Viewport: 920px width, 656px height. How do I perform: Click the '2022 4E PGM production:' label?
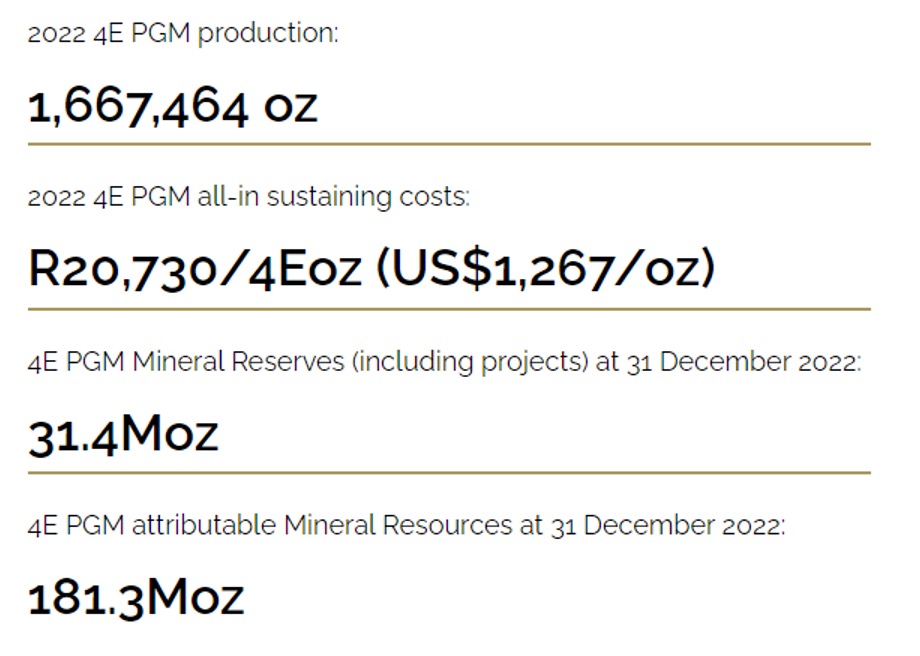point(183,33)
